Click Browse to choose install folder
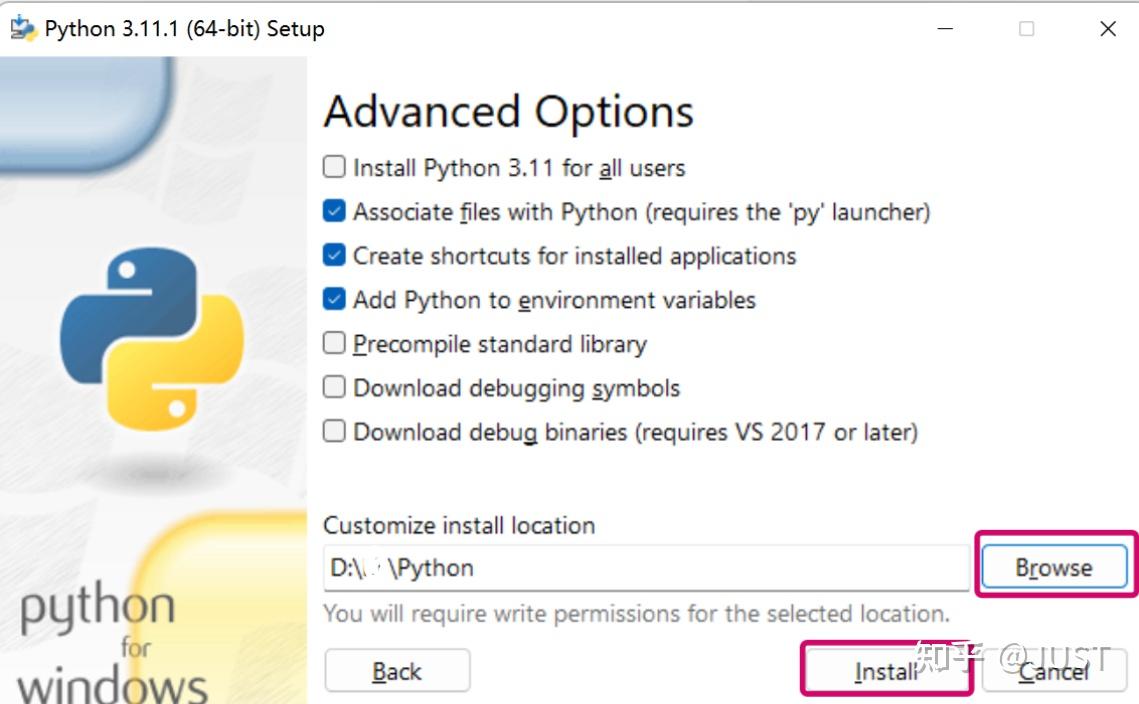Screen dimensions: 1139x704 point(1054,568)
